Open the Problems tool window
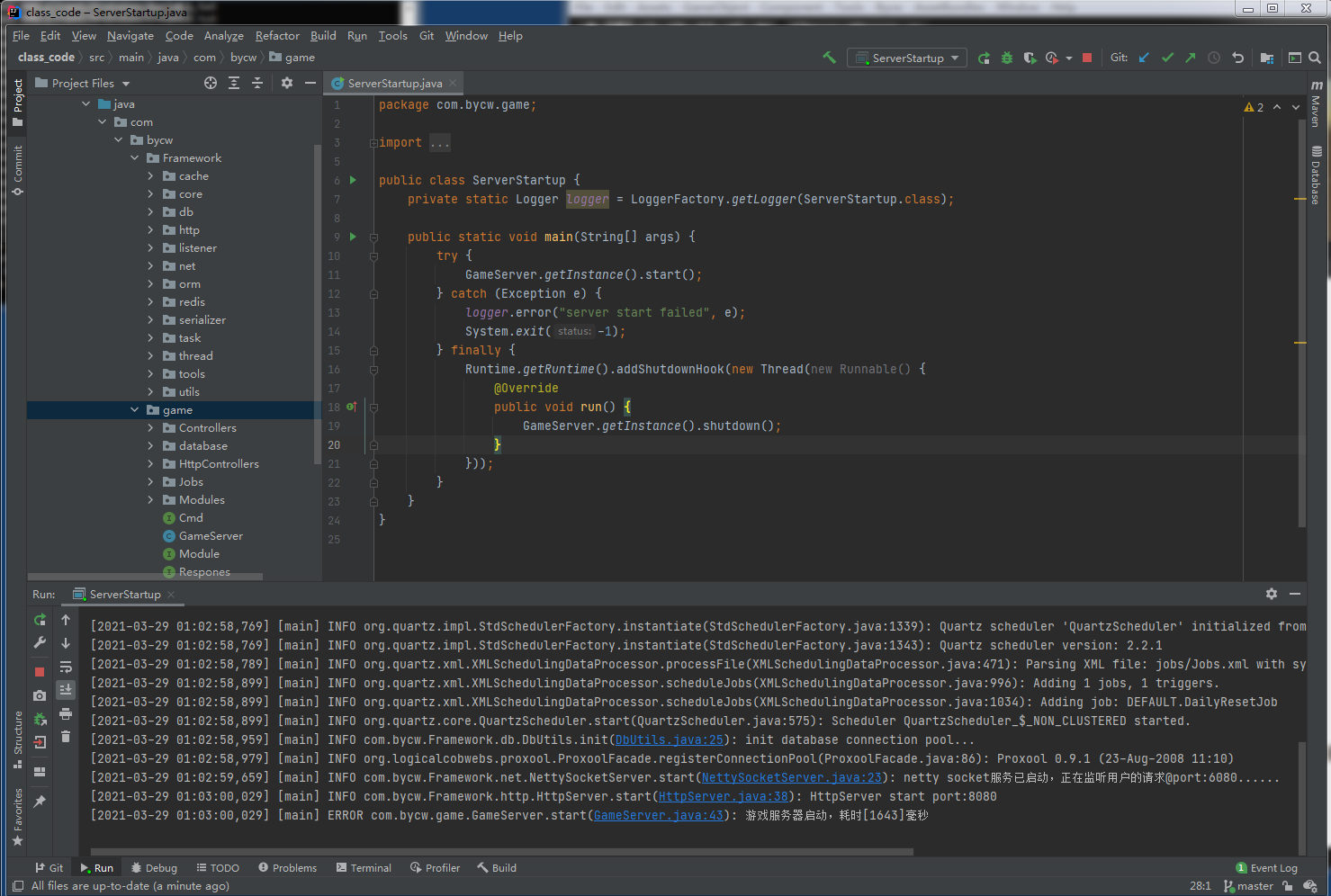The height and width of the screenshot is (896, 1331). click(288, 868)
